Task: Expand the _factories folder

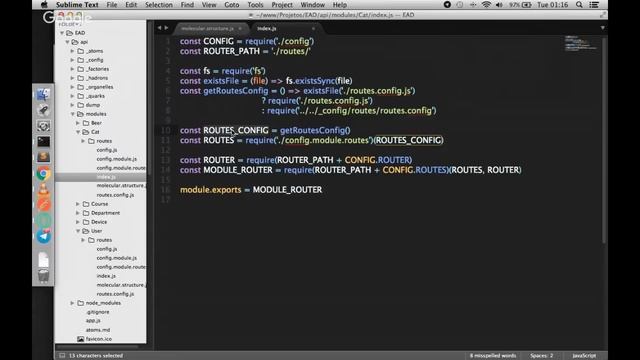Action: click(73, 69)
